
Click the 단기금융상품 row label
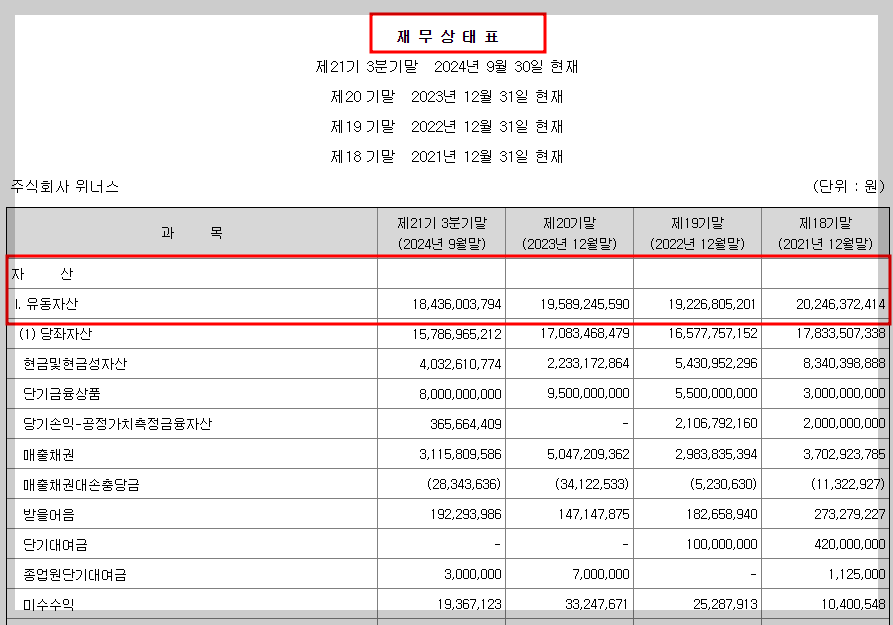tap(62, 394)
